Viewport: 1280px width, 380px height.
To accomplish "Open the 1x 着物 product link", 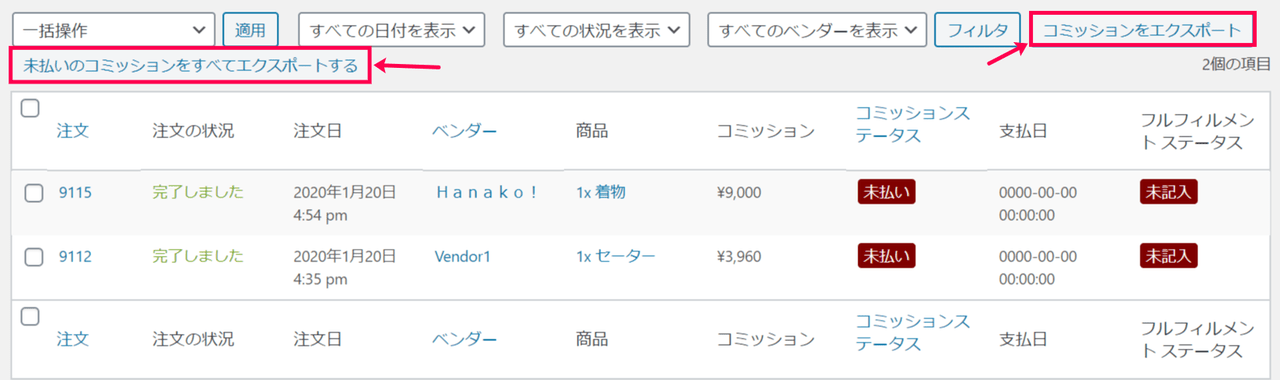I will pos(601,192).
